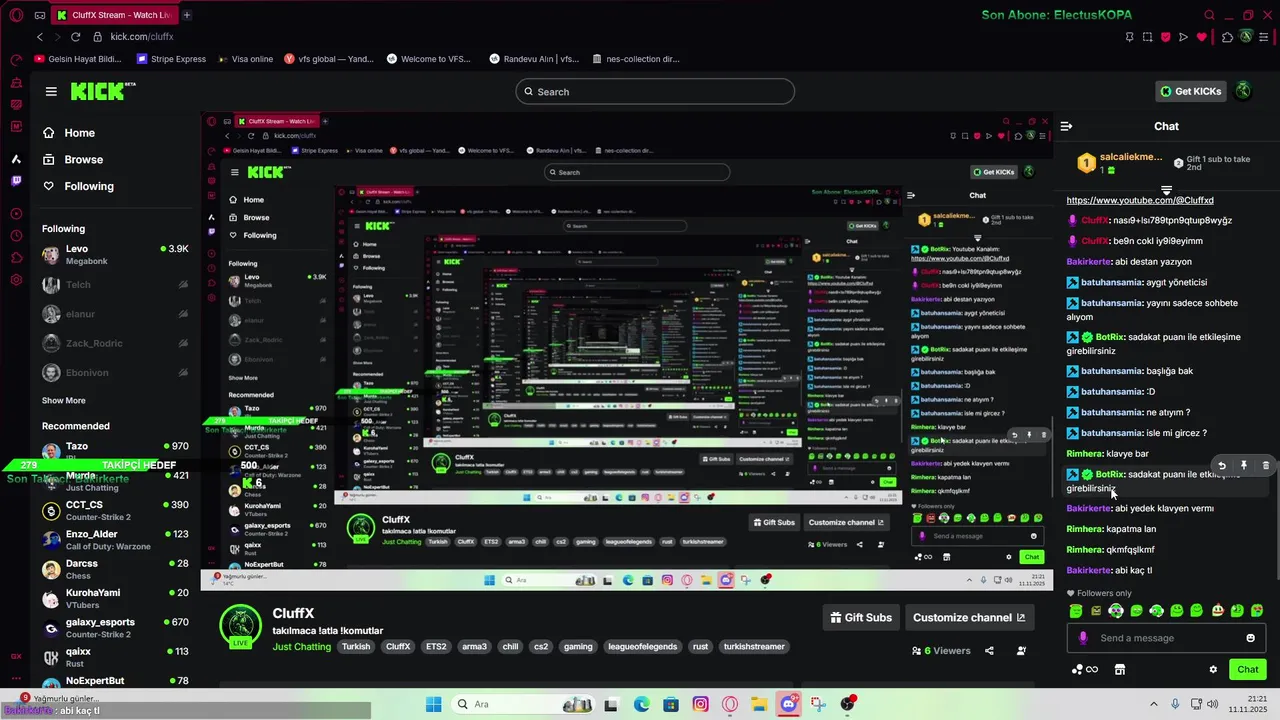Open KICKs gifting icon below message box
The width and height of the screenshot is (1280, 720).
[1084, 670]
